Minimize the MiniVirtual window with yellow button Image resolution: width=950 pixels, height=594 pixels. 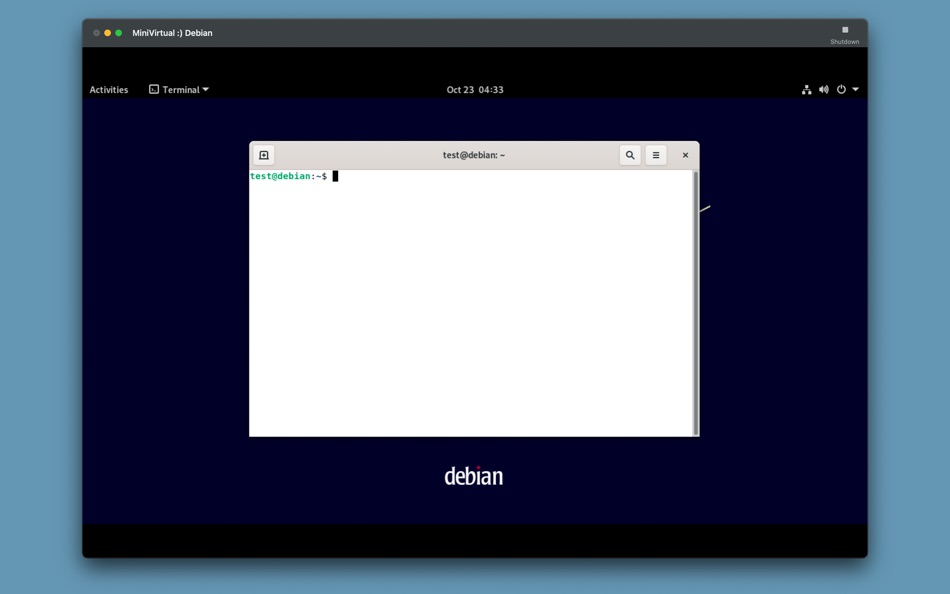(107, 33)
